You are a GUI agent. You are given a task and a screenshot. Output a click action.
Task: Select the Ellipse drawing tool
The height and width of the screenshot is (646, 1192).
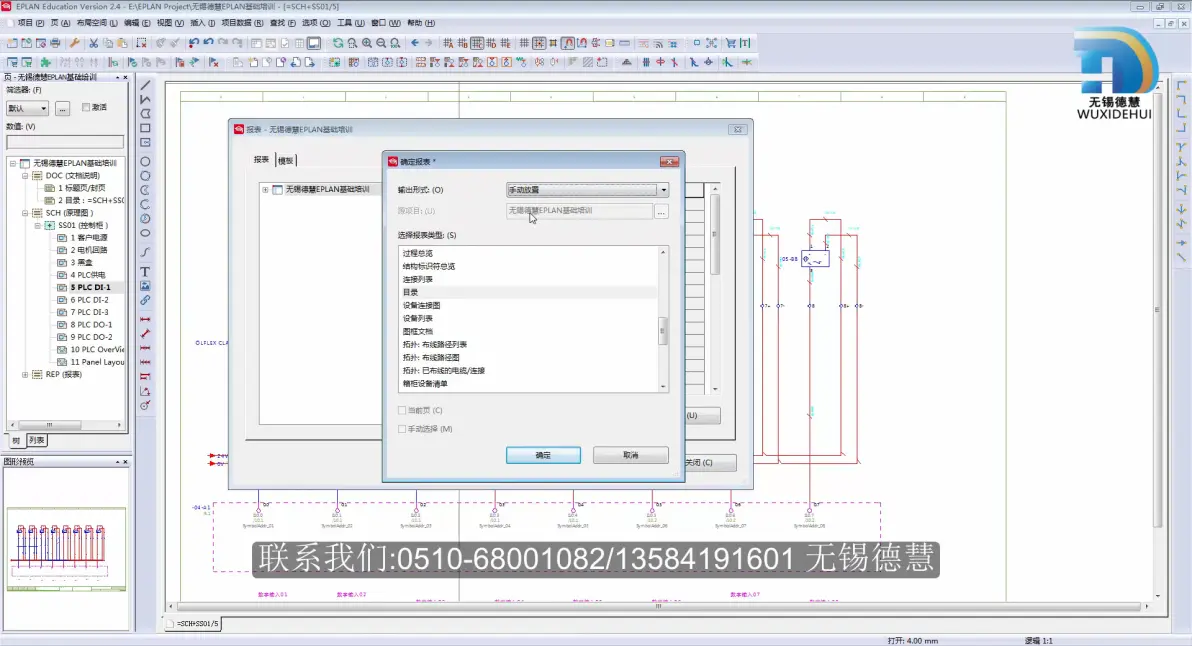145,233
